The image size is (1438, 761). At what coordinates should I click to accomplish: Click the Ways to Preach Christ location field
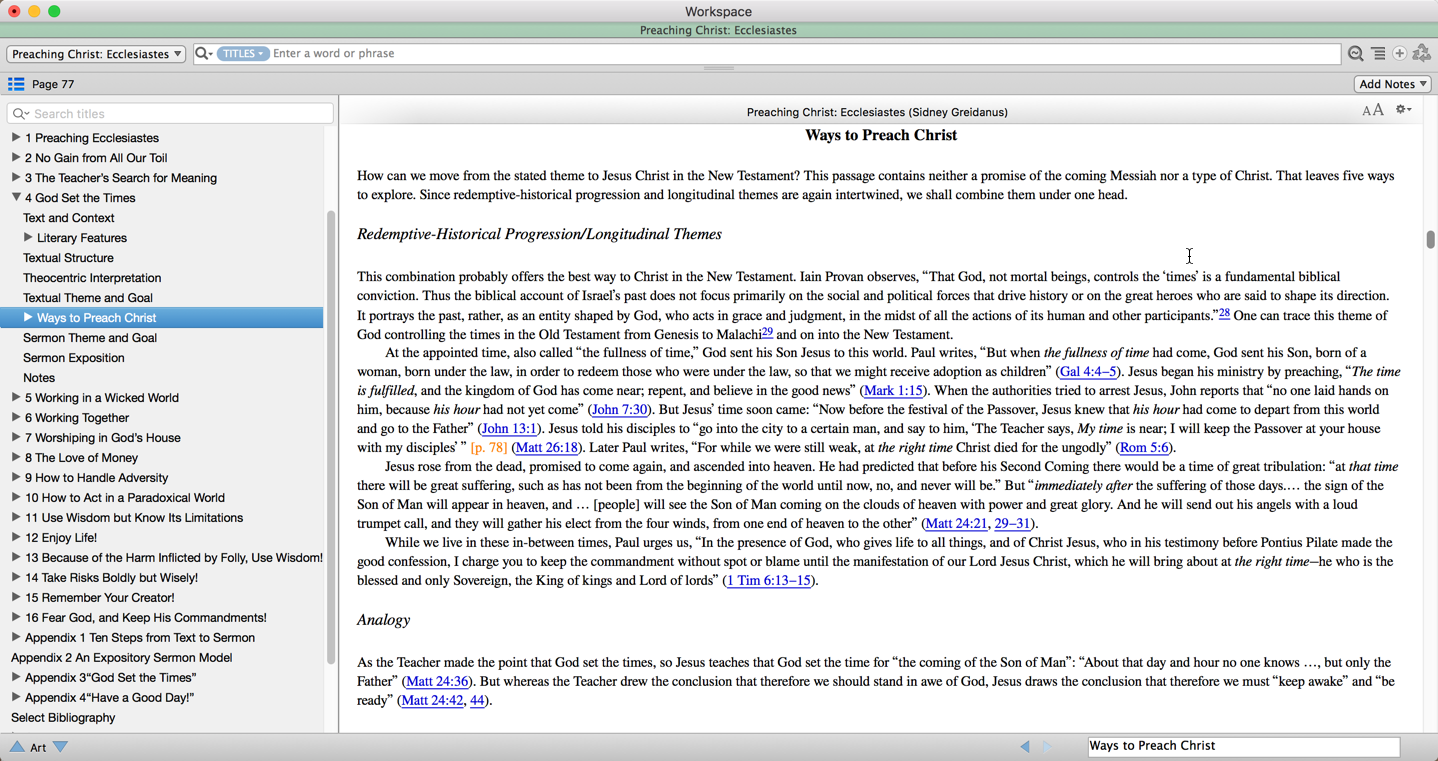[1244, 746]
